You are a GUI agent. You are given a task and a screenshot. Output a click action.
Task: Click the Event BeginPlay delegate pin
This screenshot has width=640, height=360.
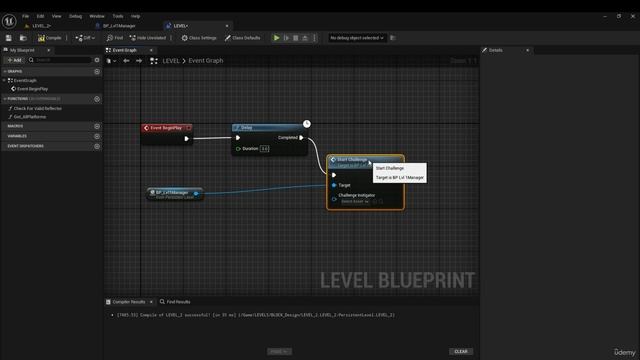pos(189,128)
